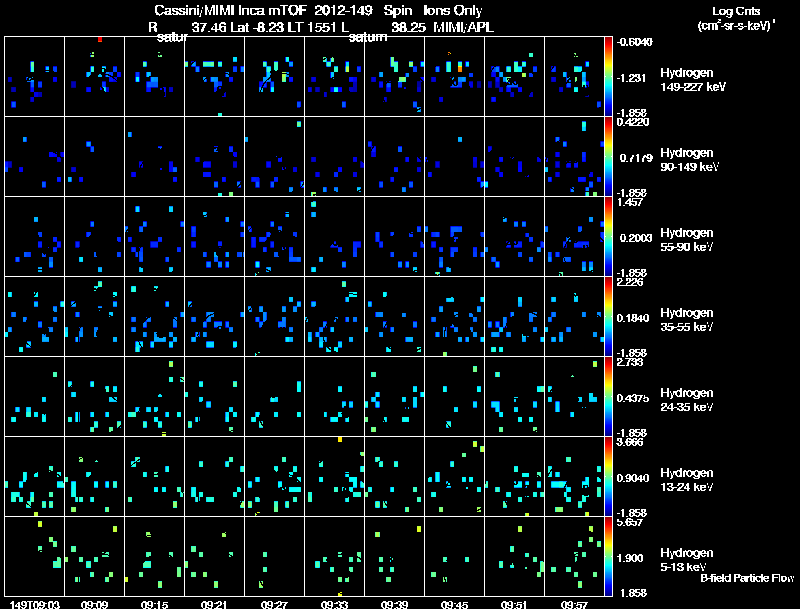Click the '09:15' time axis label

point(155,604)
